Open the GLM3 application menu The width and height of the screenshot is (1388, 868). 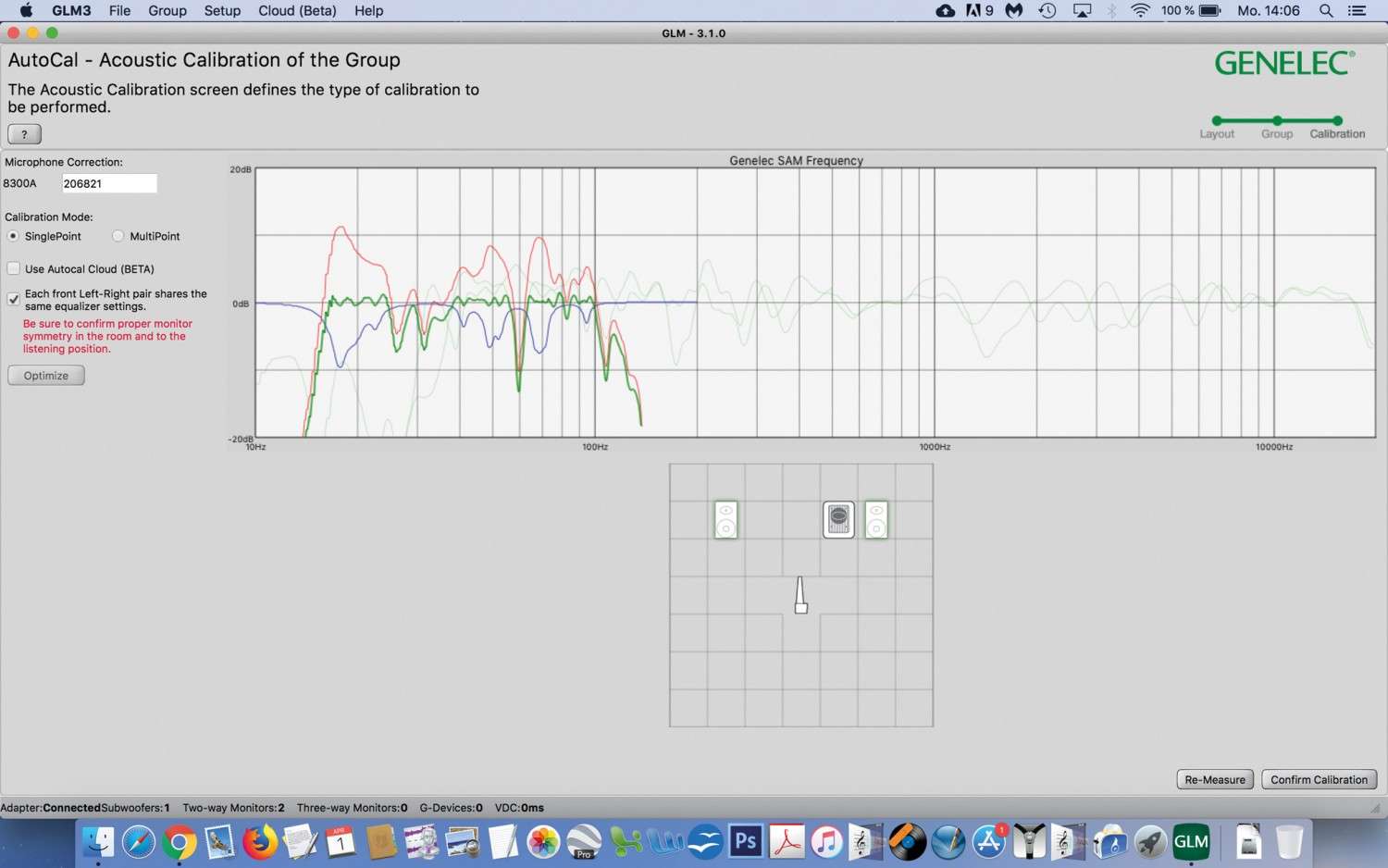point(71,10)
